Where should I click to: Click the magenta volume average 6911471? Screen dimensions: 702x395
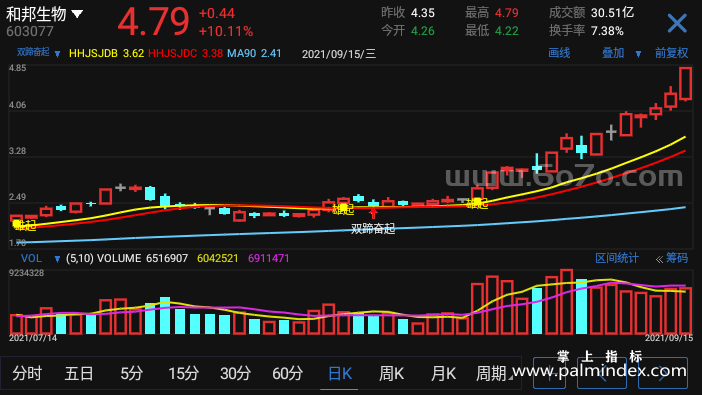point(269,258)
